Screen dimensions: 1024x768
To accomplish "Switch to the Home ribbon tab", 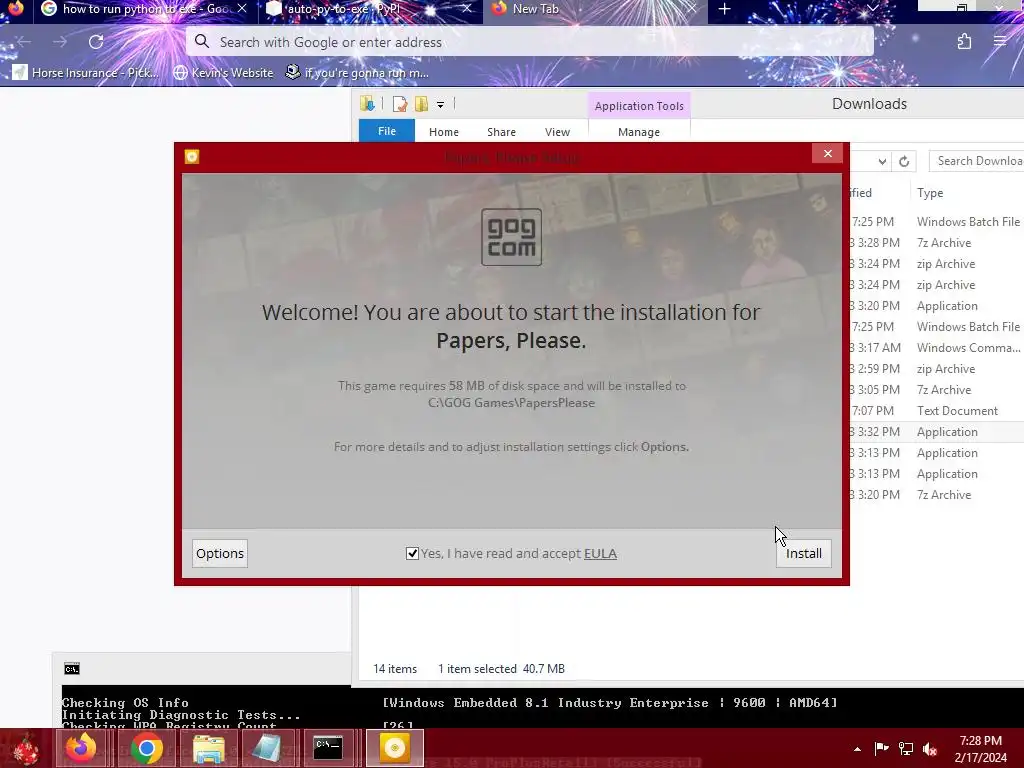I will (444, 132).
